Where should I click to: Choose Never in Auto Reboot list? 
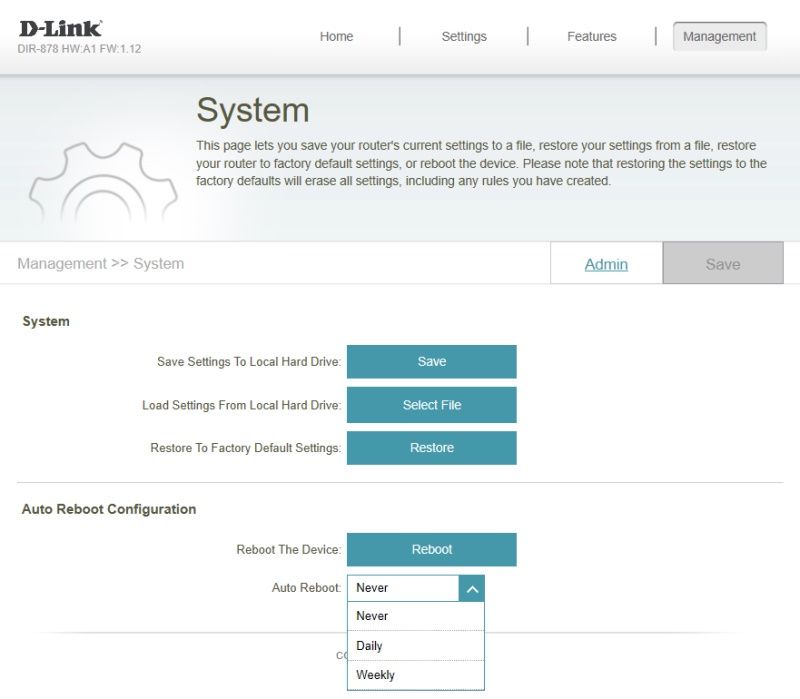416,616
